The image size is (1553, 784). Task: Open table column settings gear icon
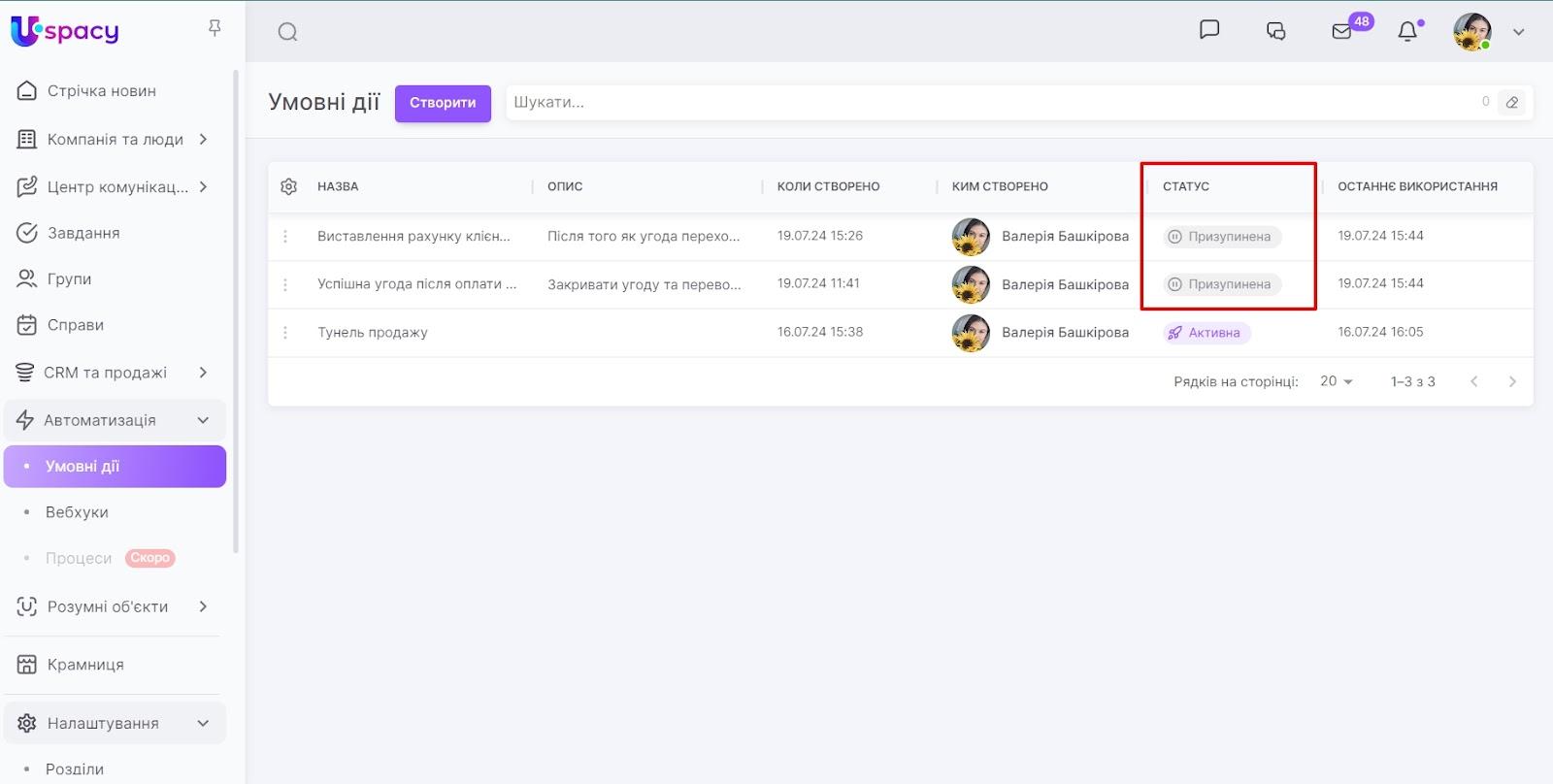click(x=288, y=186)
